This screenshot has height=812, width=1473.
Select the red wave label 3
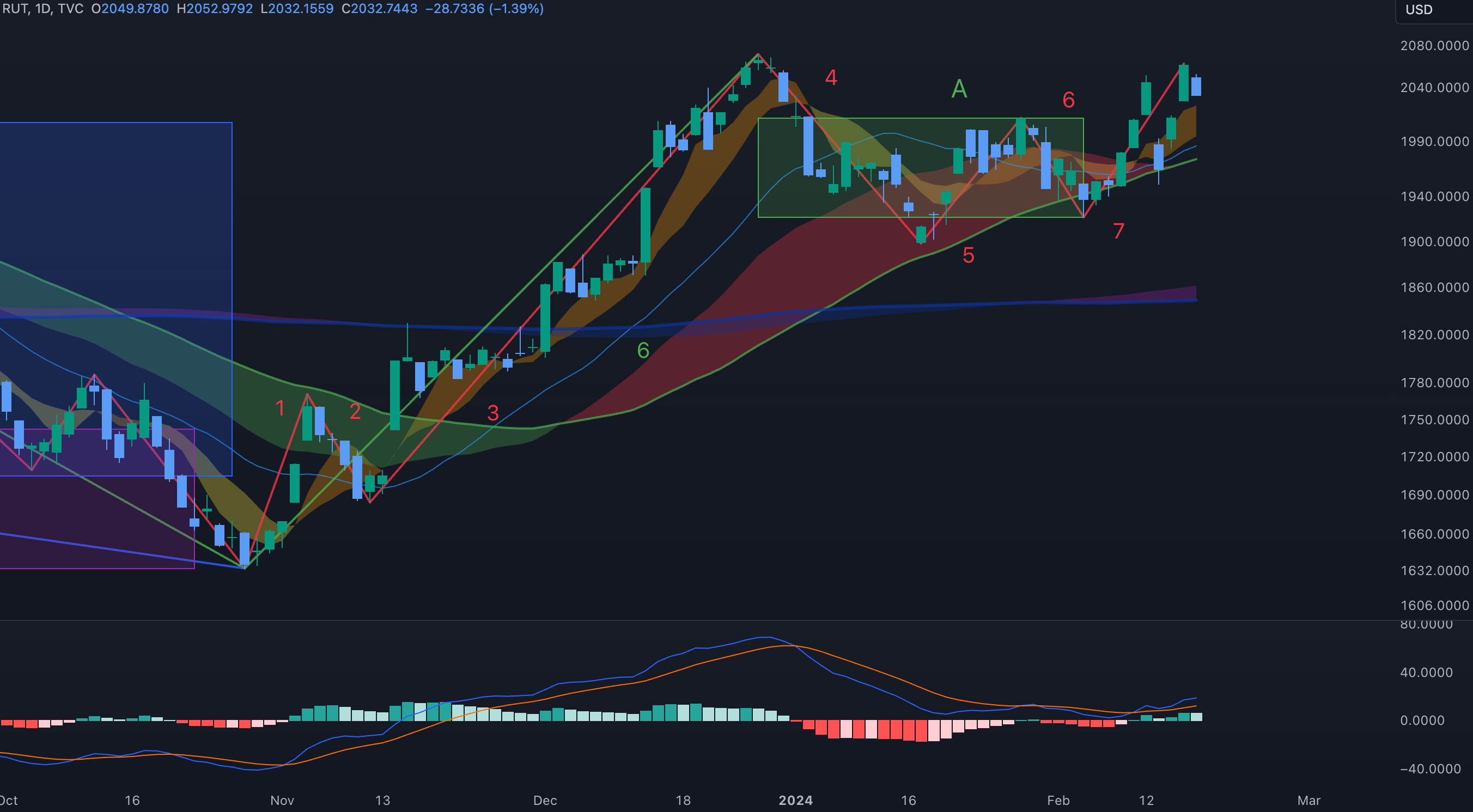pos(493,412)
